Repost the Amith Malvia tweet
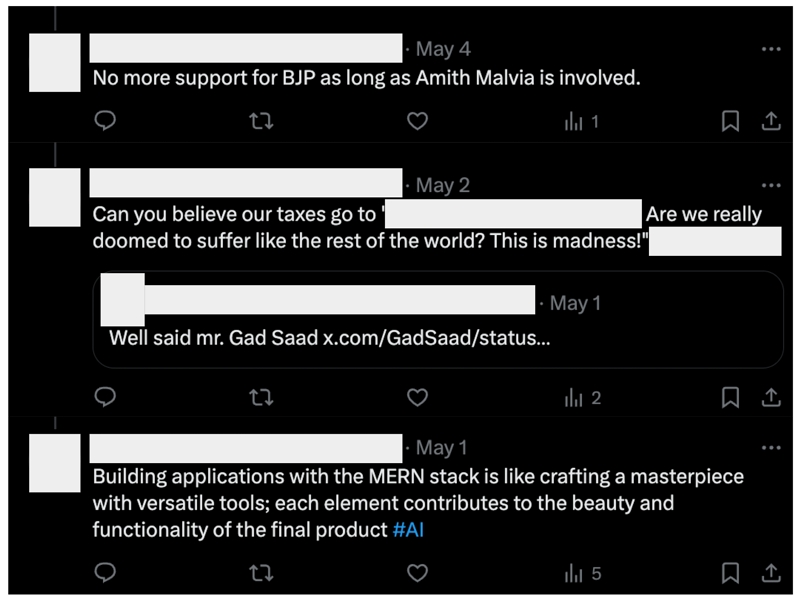Viewport: 800px width, 602px height. coord(261,121)
